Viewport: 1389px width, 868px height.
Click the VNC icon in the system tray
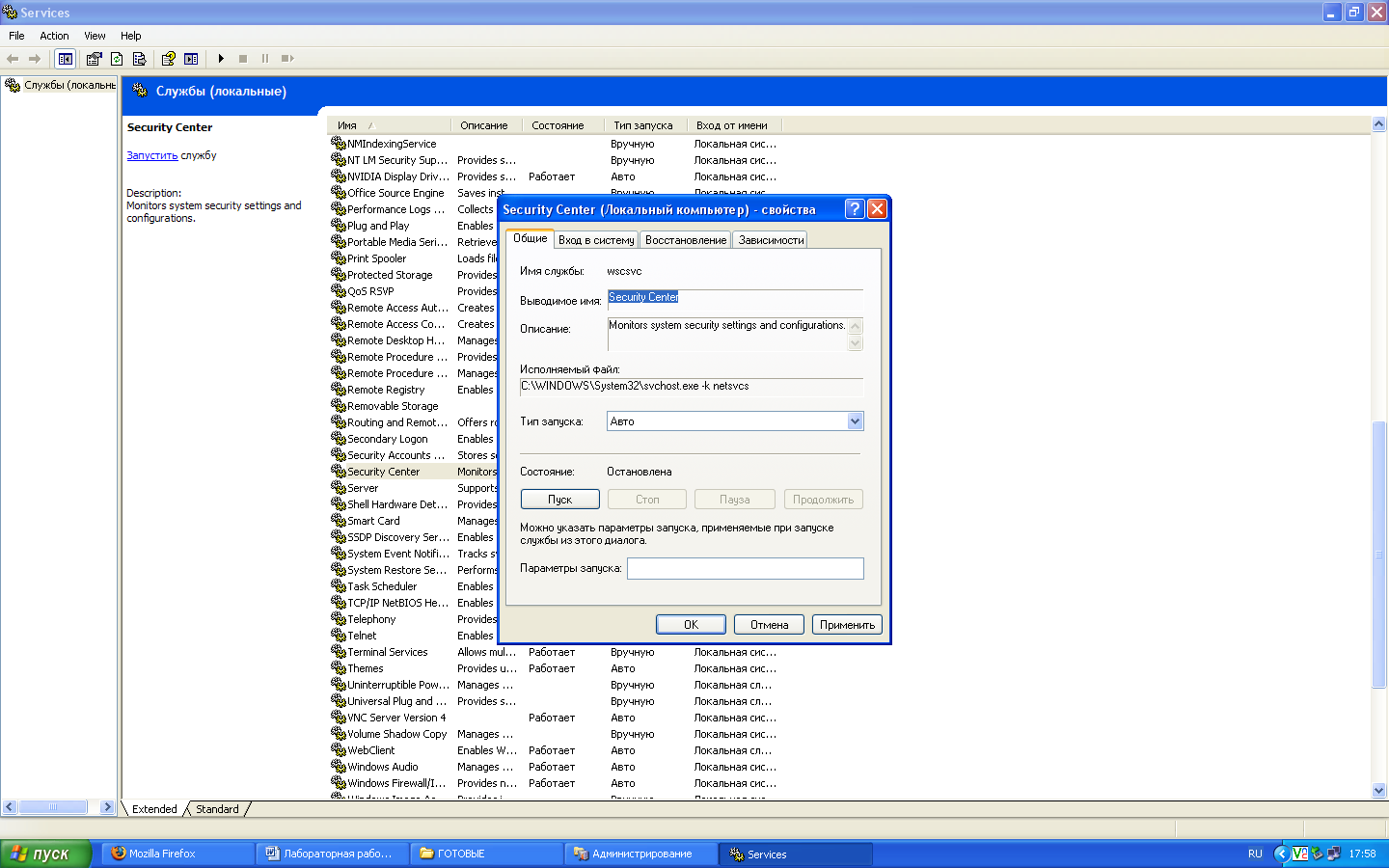(x=1299, y=854)
